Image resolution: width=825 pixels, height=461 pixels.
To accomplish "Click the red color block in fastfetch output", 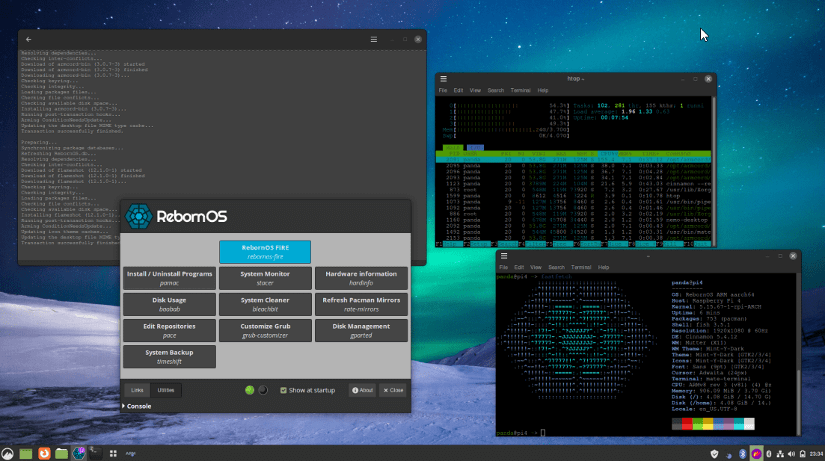I will click(x=687, y=424).
